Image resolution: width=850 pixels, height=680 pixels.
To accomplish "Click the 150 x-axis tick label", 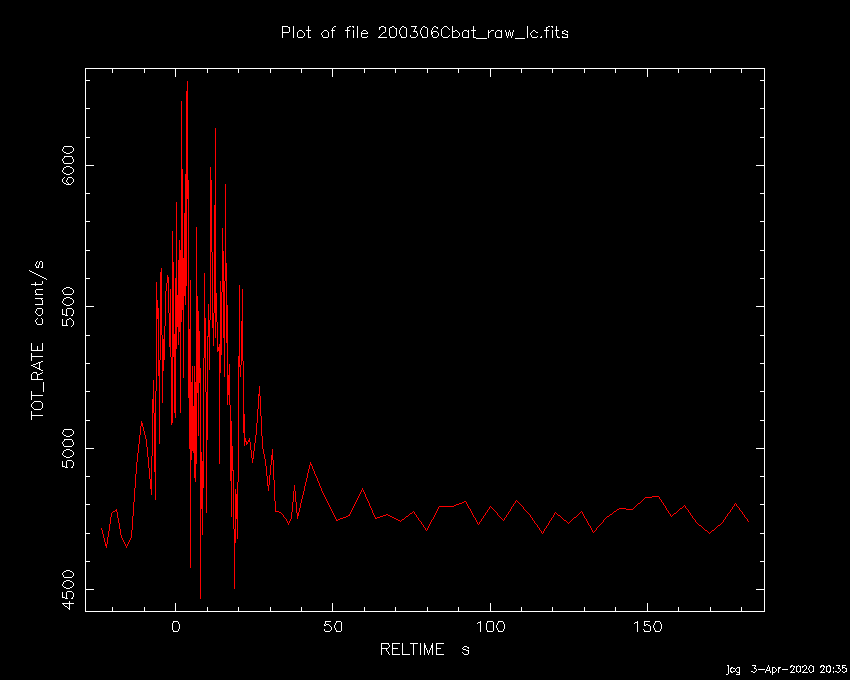I will (647, 627).
